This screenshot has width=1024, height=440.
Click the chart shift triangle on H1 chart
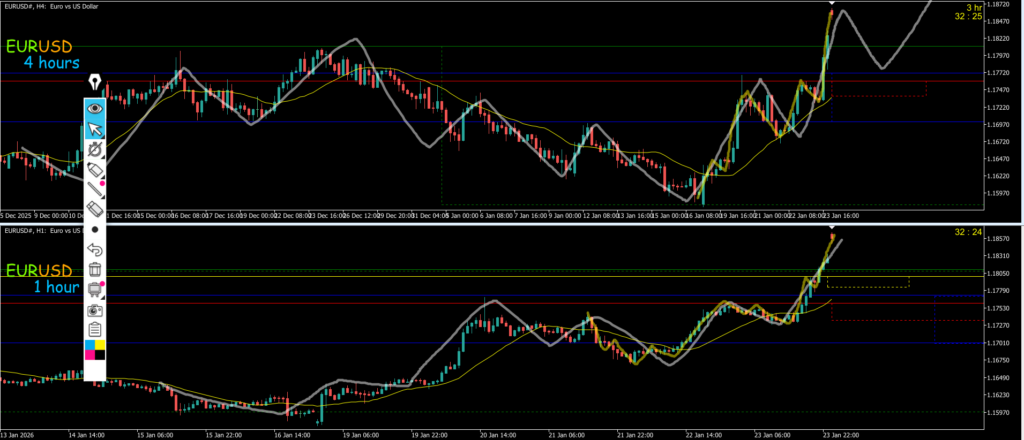pos(830,229)
